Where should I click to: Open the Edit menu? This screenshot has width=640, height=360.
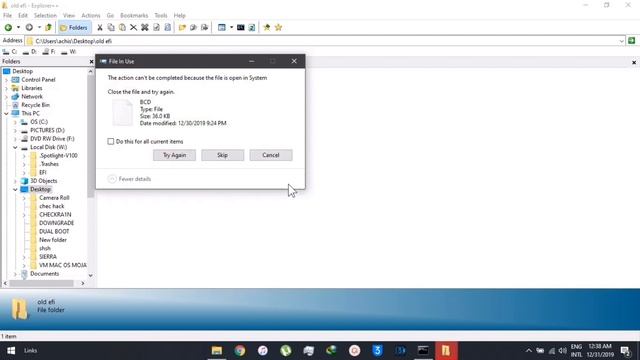click(23, 16)
